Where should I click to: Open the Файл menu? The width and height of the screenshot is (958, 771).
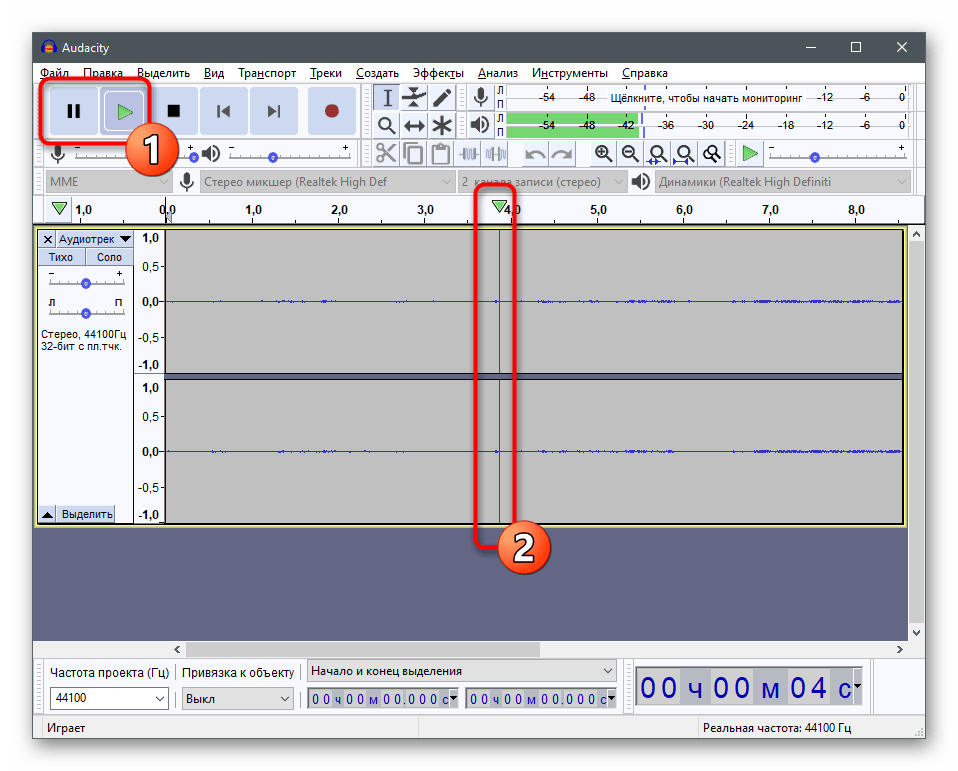click(x=54, y=73)
